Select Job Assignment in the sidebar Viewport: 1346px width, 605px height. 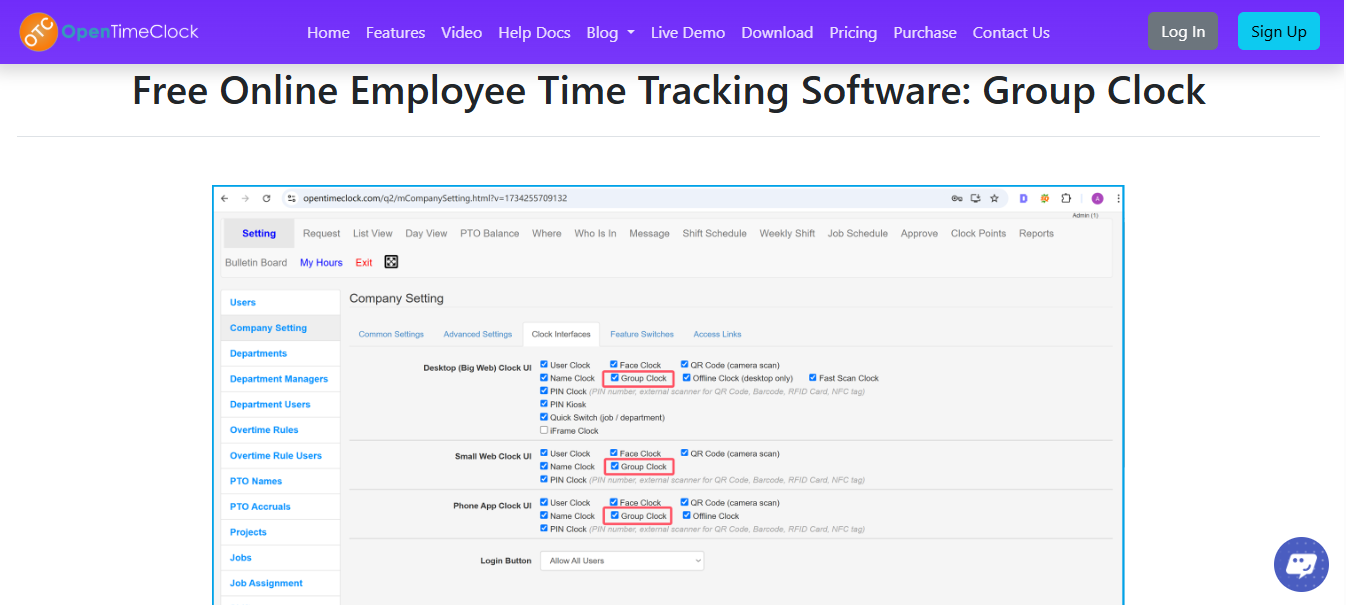pyautogui.click(x=280, y=583)
